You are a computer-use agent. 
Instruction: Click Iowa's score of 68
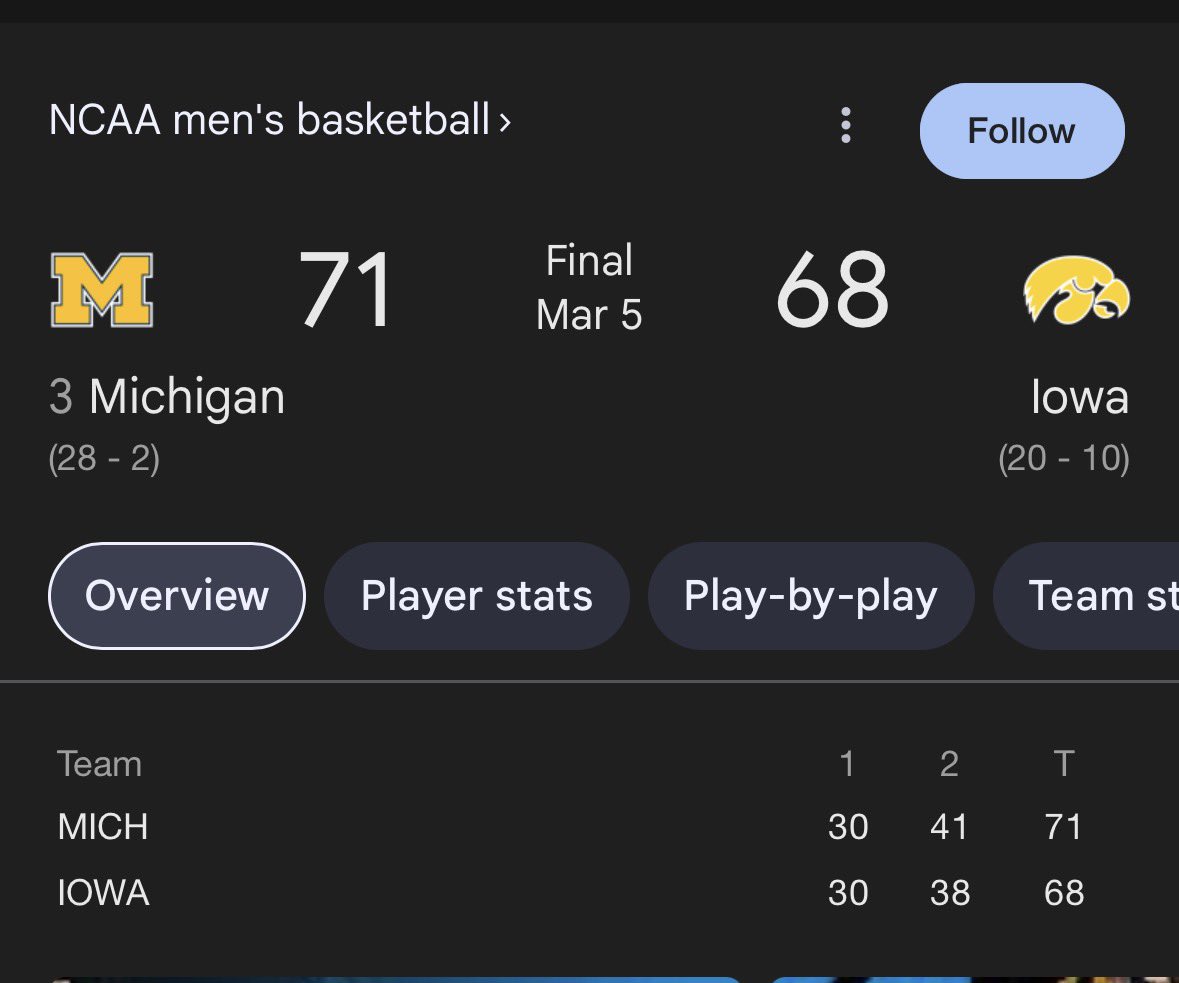[832, 290]
